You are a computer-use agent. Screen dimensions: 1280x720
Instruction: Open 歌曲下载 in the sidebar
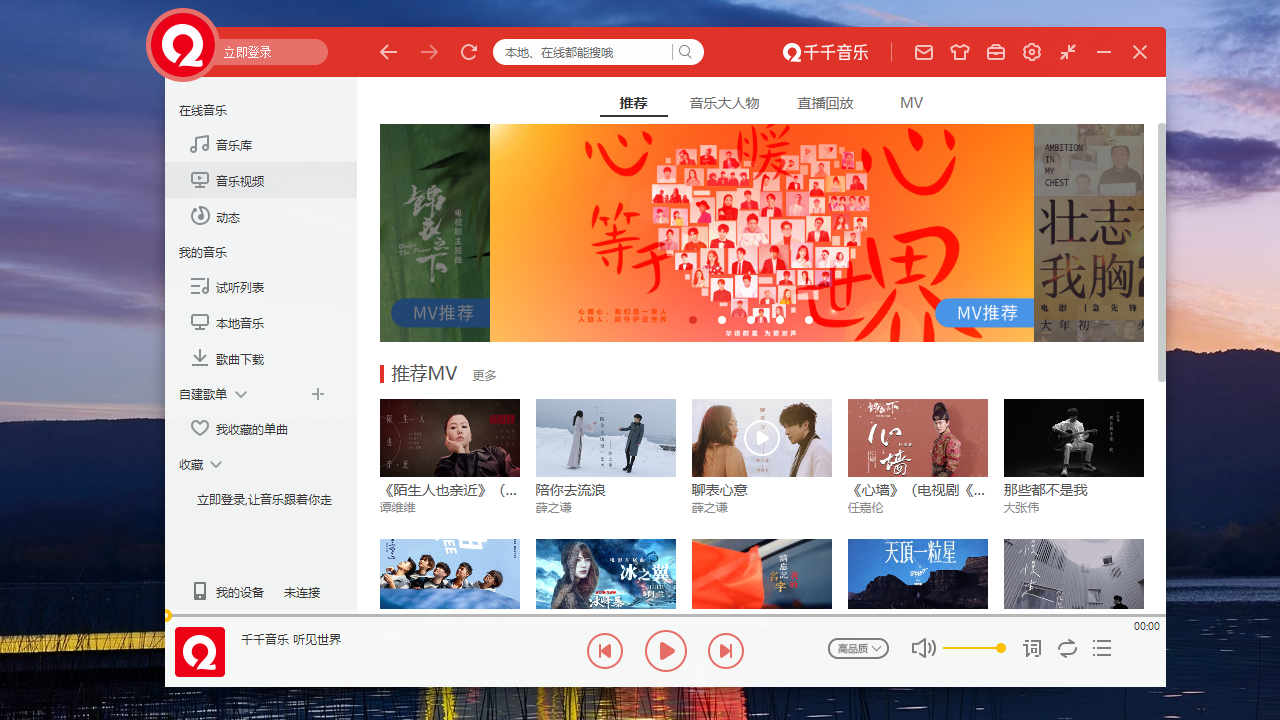(261, 359)
